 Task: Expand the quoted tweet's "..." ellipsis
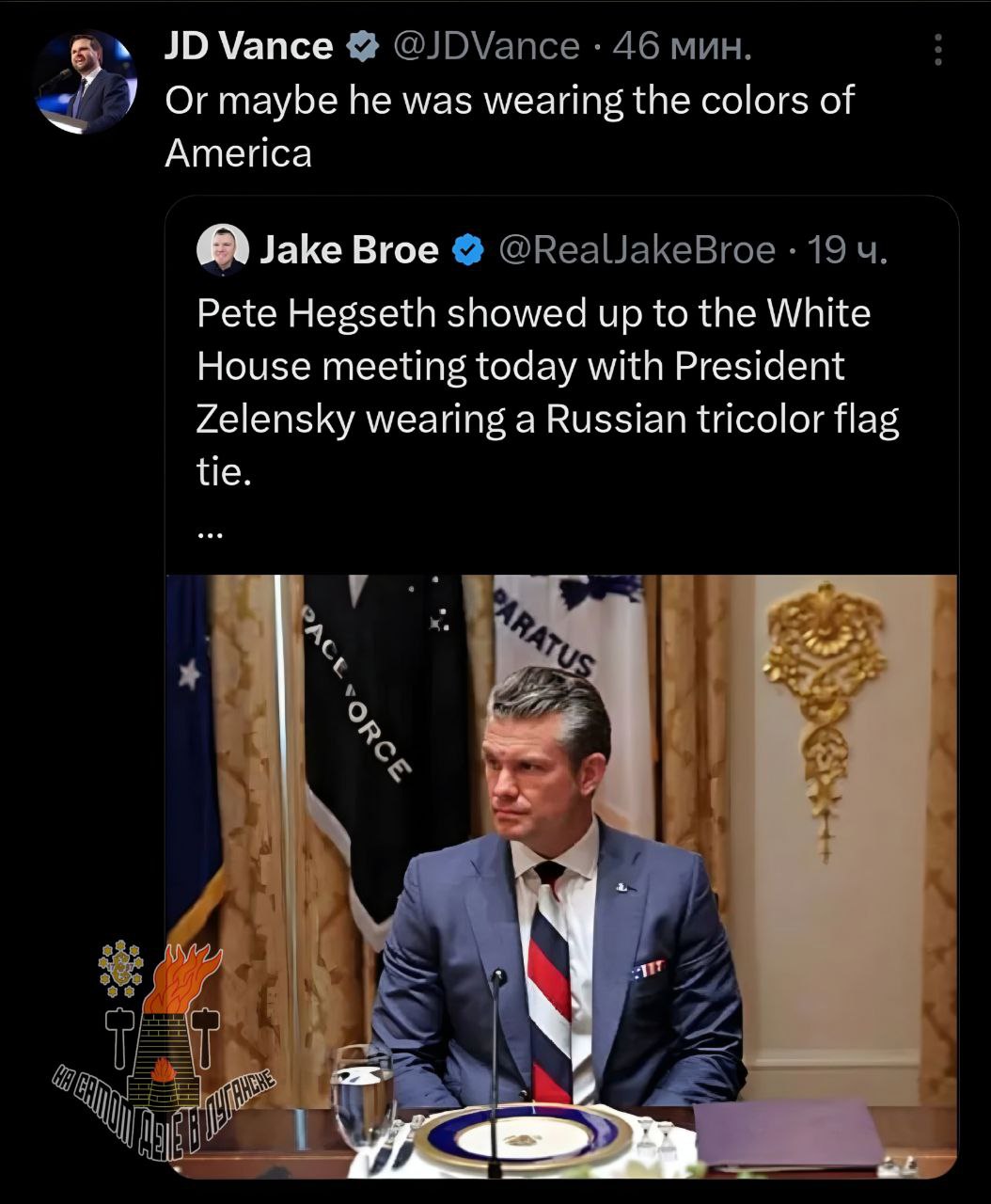click(210, 534)
